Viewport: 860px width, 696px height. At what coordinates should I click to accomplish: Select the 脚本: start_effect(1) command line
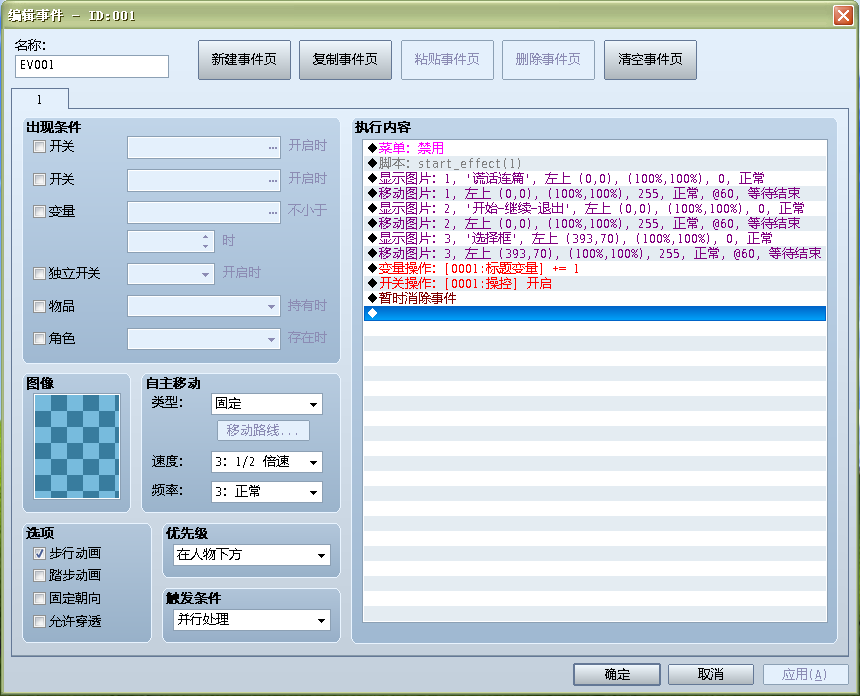(x=595, y=163)
